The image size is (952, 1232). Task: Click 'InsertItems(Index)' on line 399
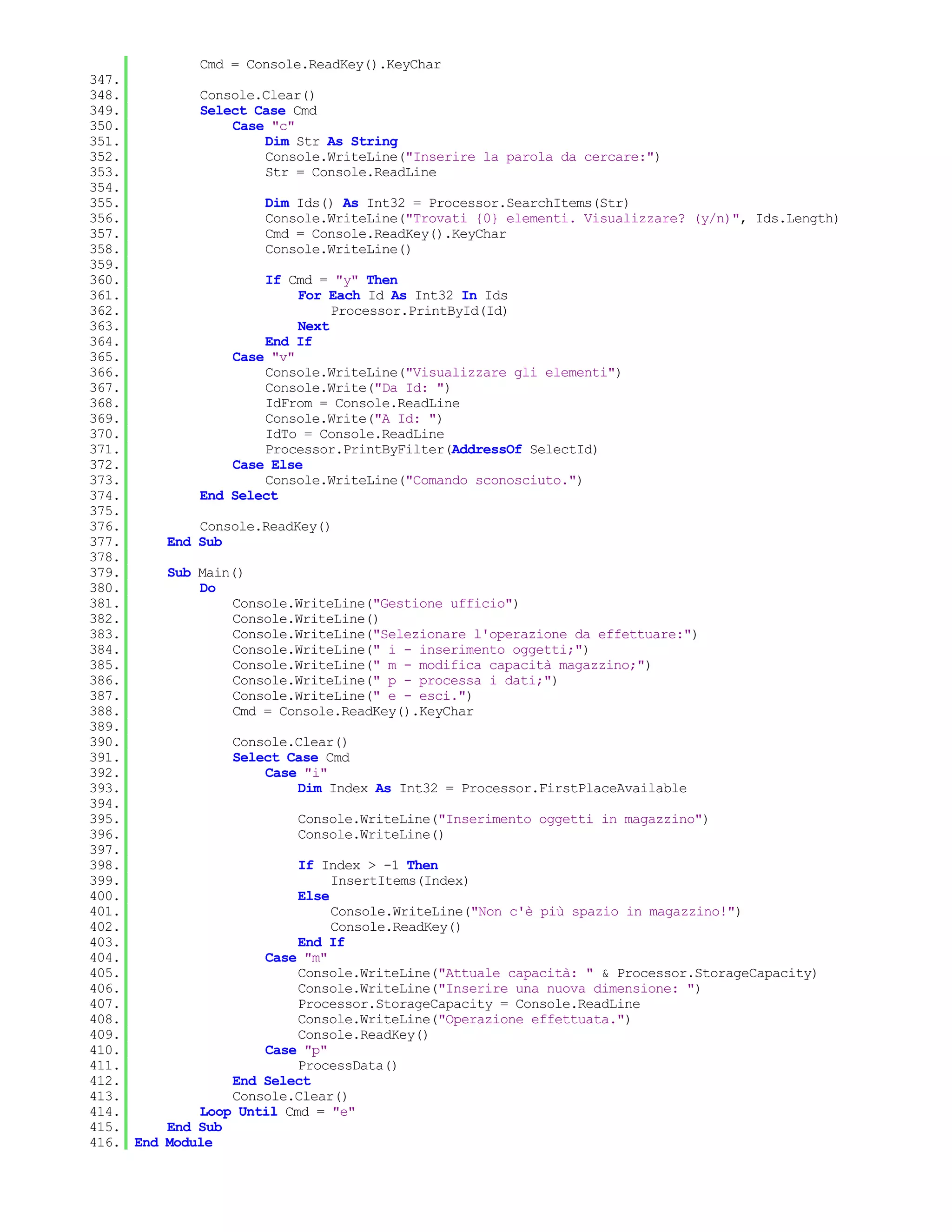[x=400, y=881]
